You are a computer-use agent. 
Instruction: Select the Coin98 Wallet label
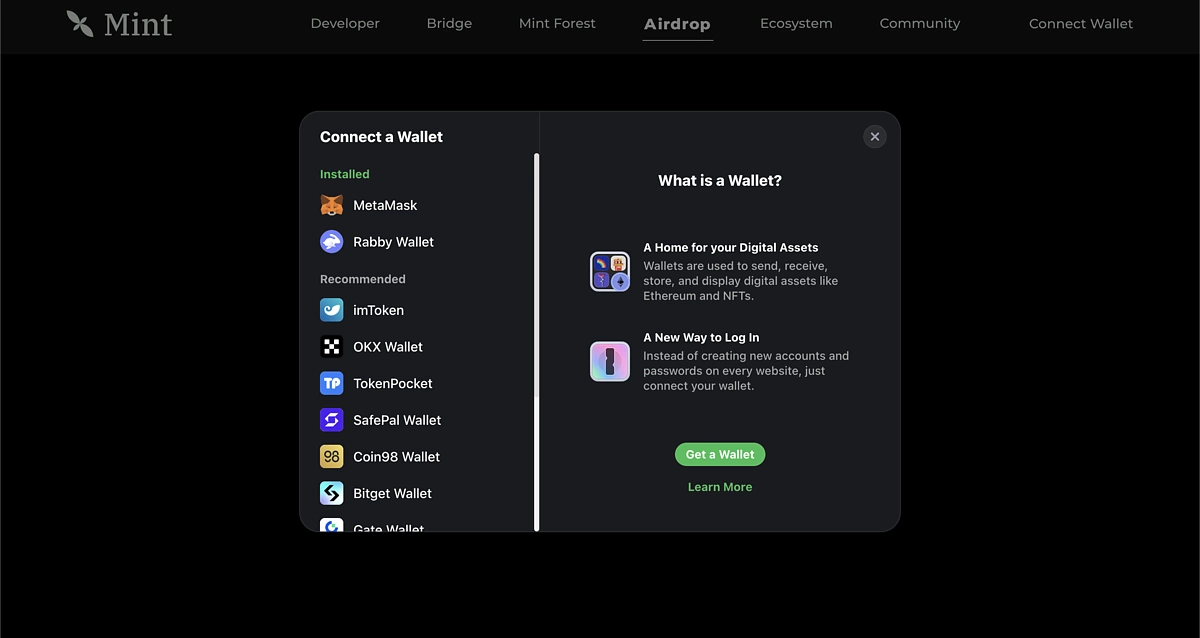(397, 457)
